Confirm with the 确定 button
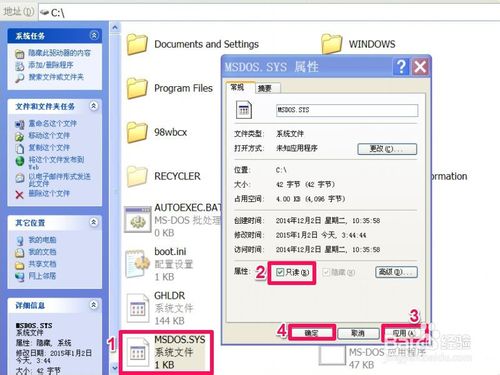 (x=312, y=333)
